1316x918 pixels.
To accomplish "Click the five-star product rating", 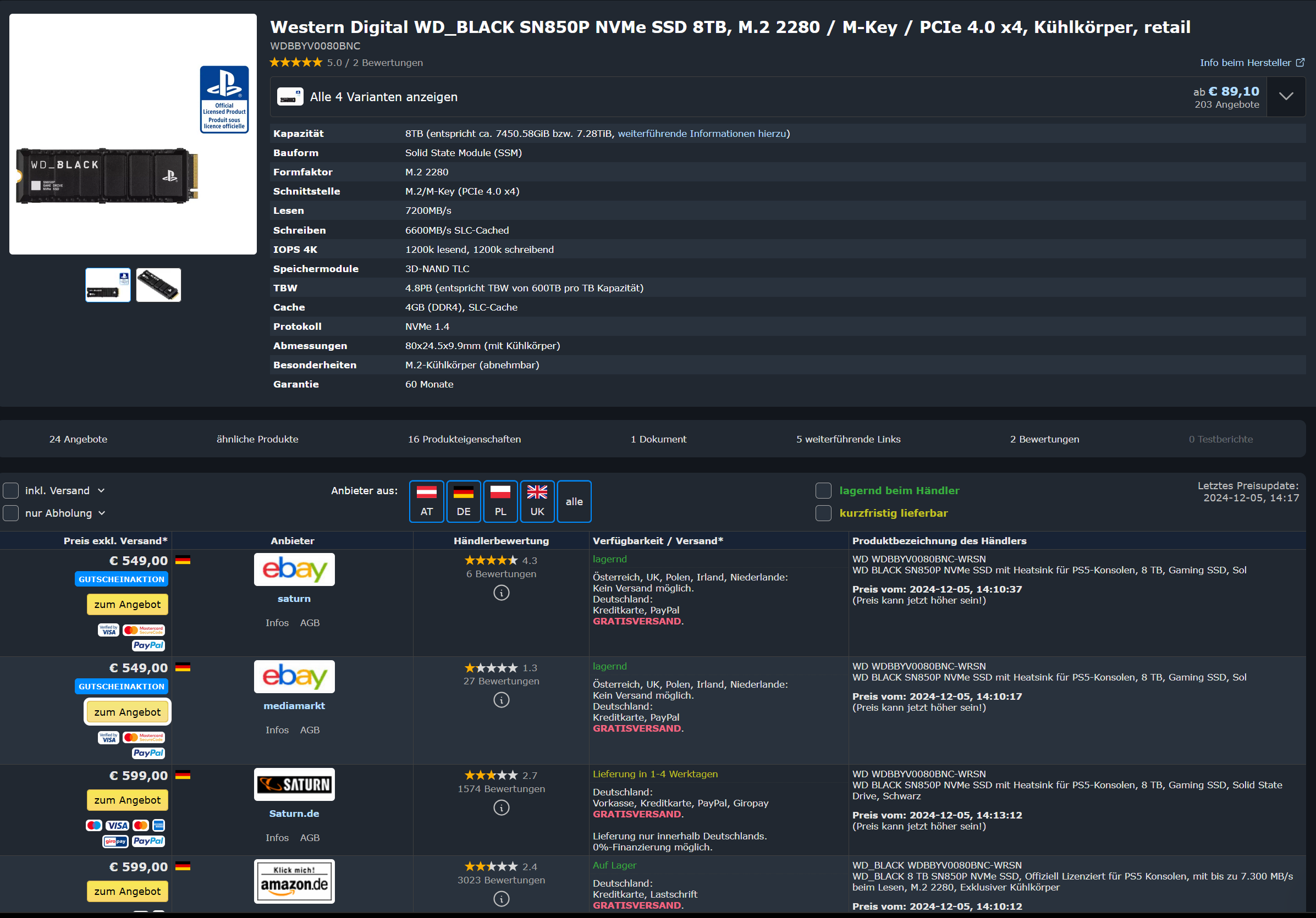I will coord(296,63).
